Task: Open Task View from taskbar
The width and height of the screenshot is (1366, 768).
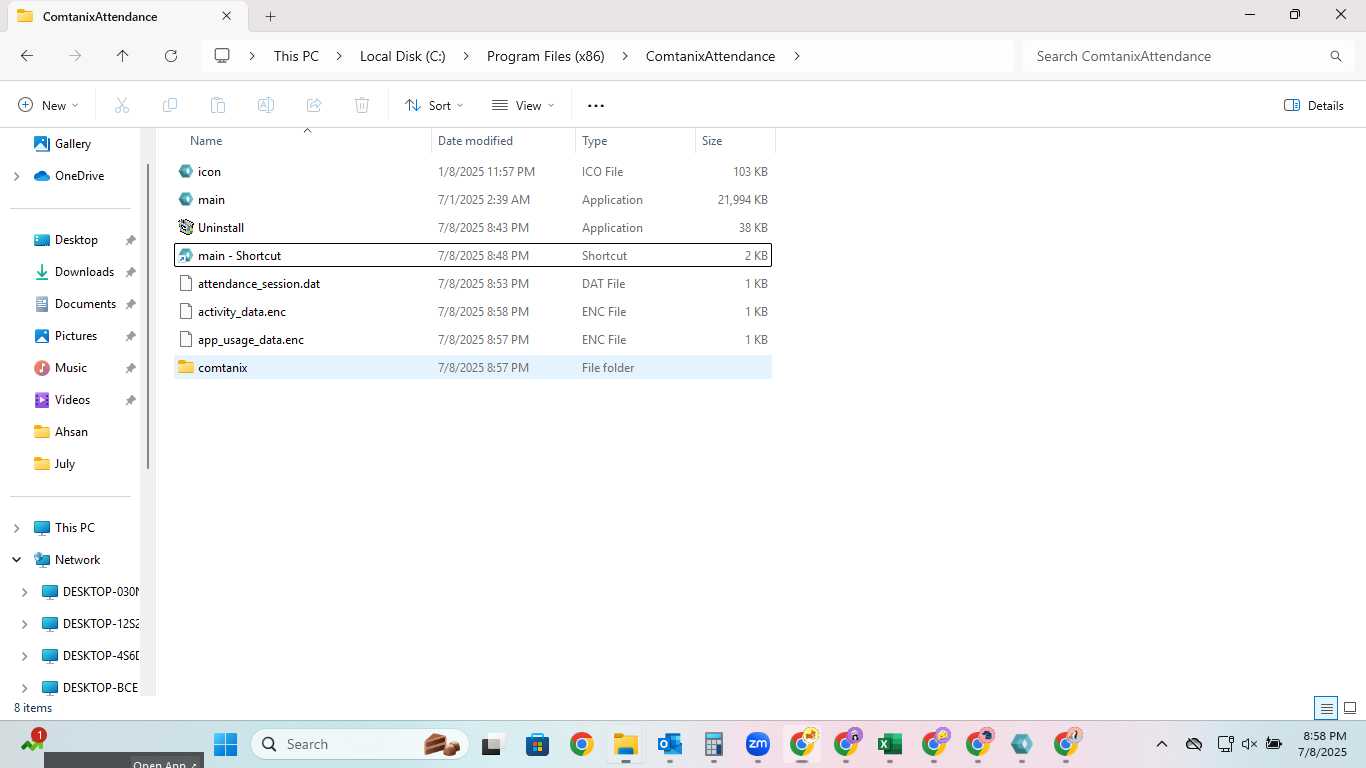Action: (492, 744)
